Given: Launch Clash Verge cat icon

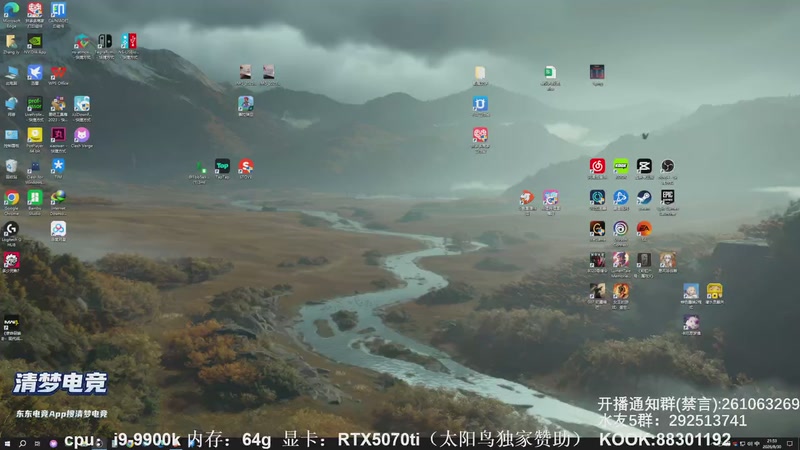Looking at the screenshot, I should (82, 135).
